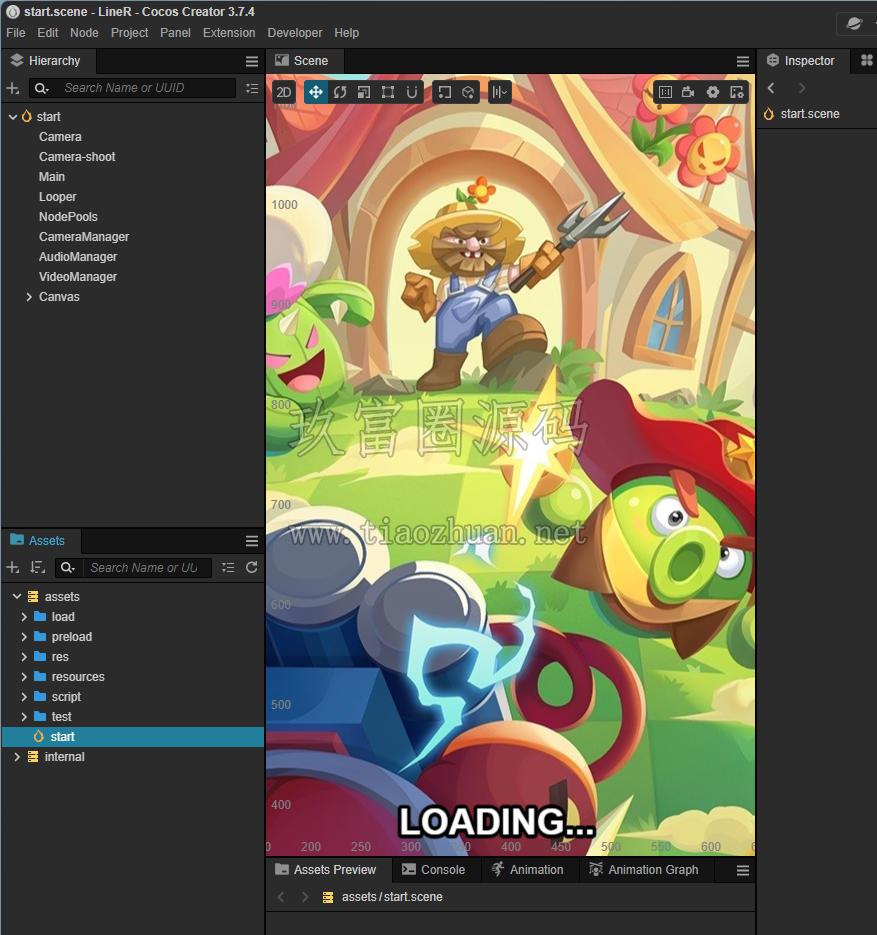Image resolution: width=877 pixels, height=935 pixels.
Task: Select the Scale transform tool
Action: [364, 92]
